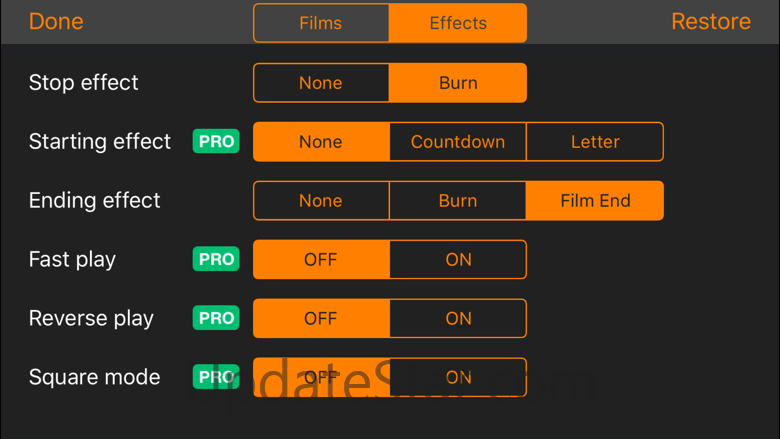Set Ending effect to None
Image resolution: width=780 pixels, height=439 pixels.
tap(321, 200)
